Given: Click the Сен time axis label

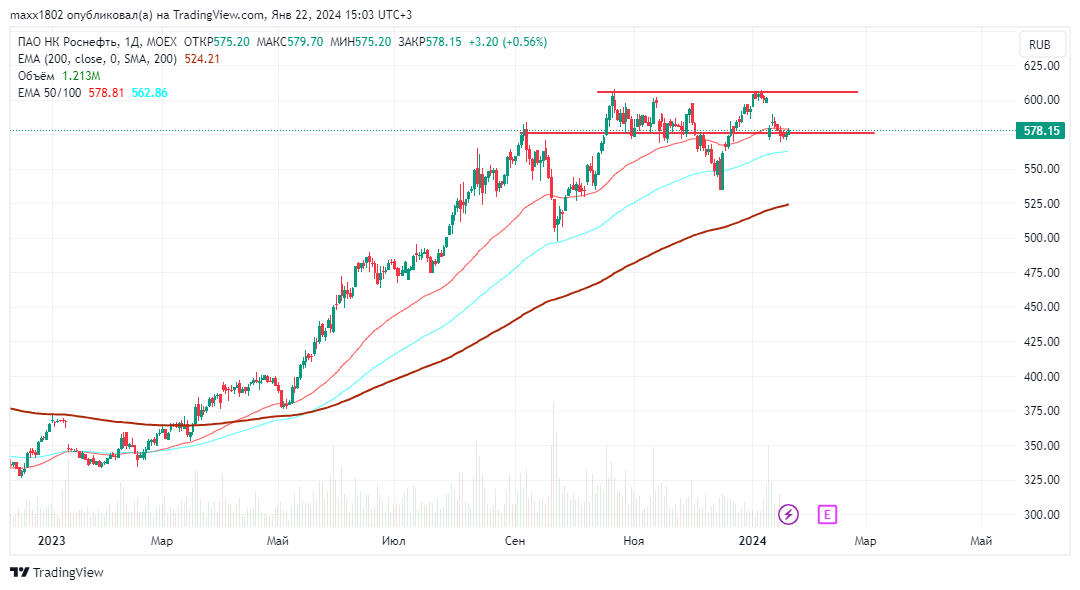Looking at the screenshot, I should pos(515,541).
